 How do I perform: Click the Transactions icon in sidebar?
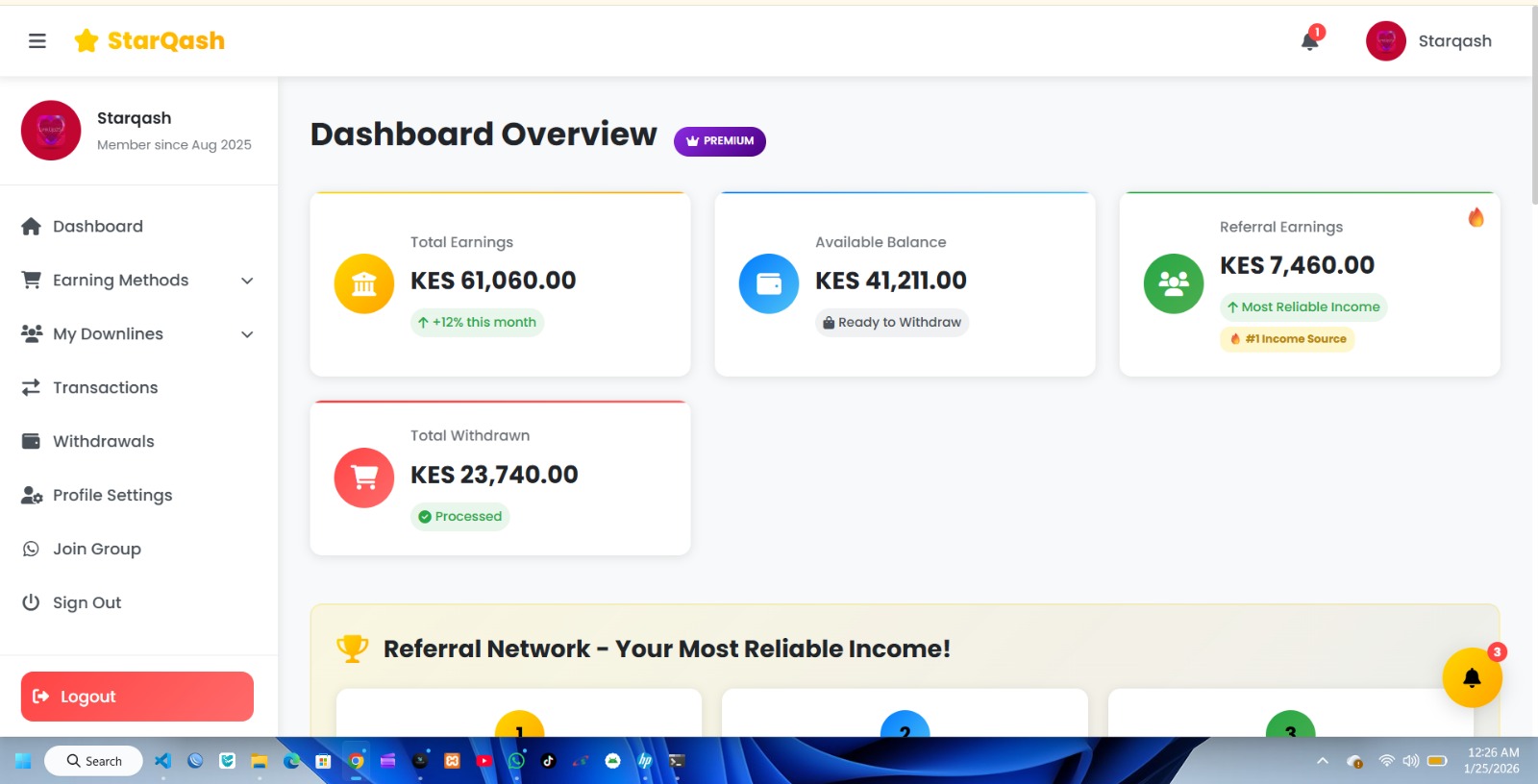click(31, 387)
